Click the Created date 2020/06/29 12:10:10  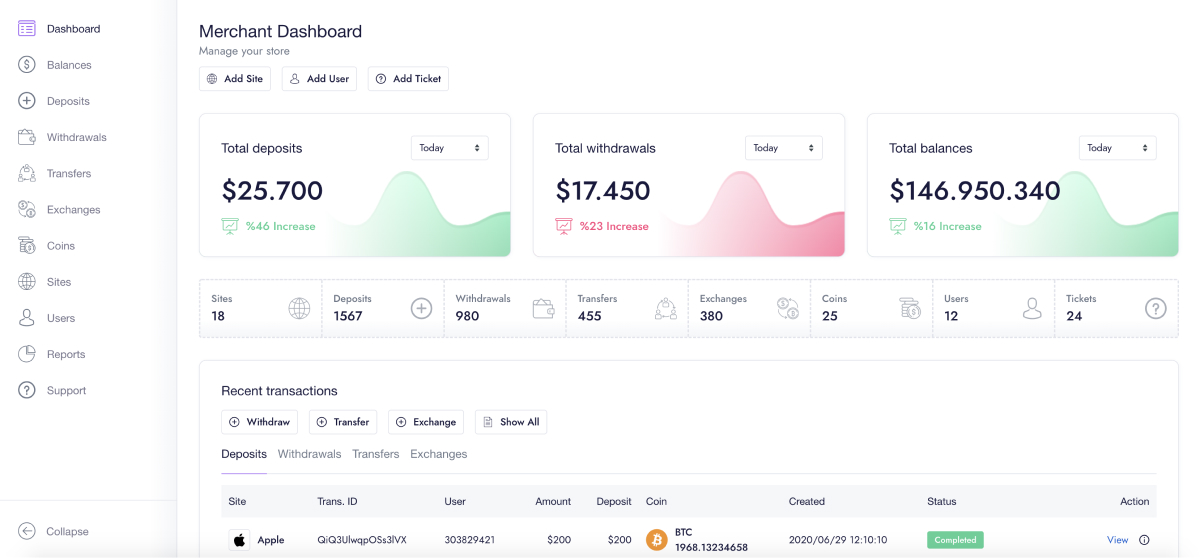click(838, 540)
